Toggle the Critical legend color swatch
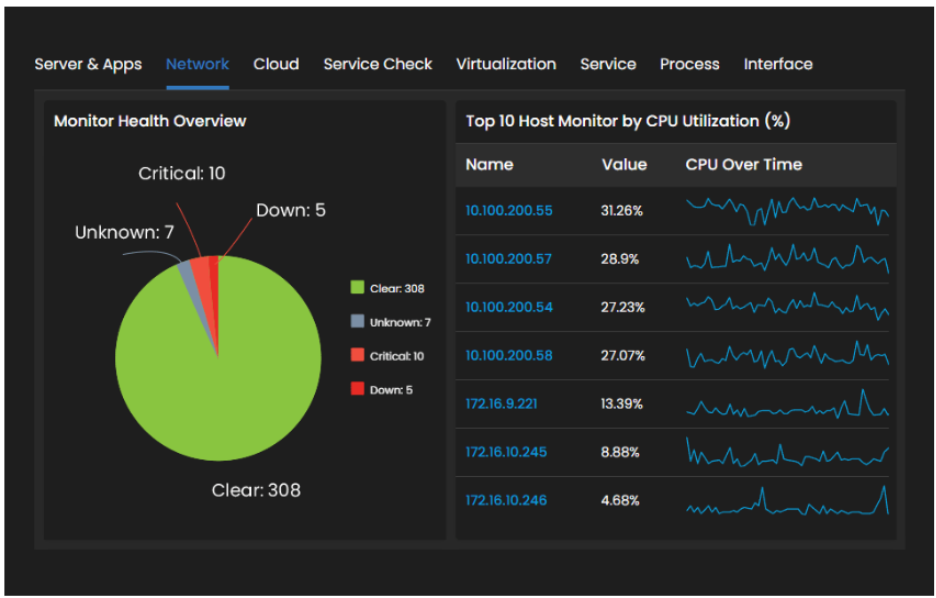Viewport: 936px width, 598px height. (357, 355)
